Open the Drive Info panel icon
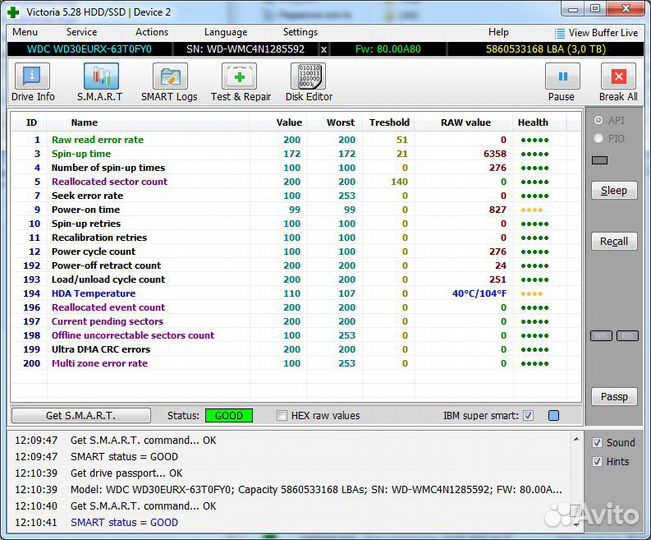 [x=32, y=76]
